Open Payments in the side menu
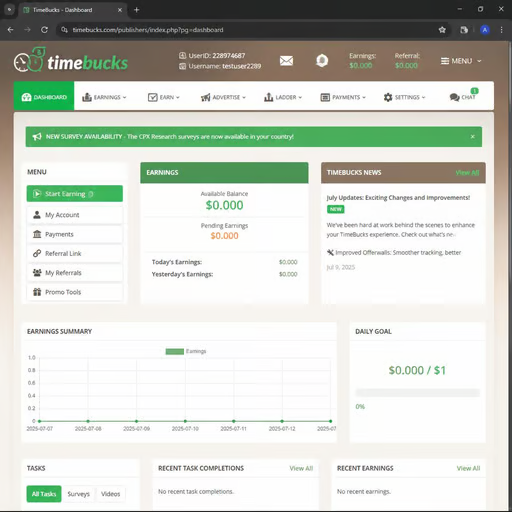 75,234
